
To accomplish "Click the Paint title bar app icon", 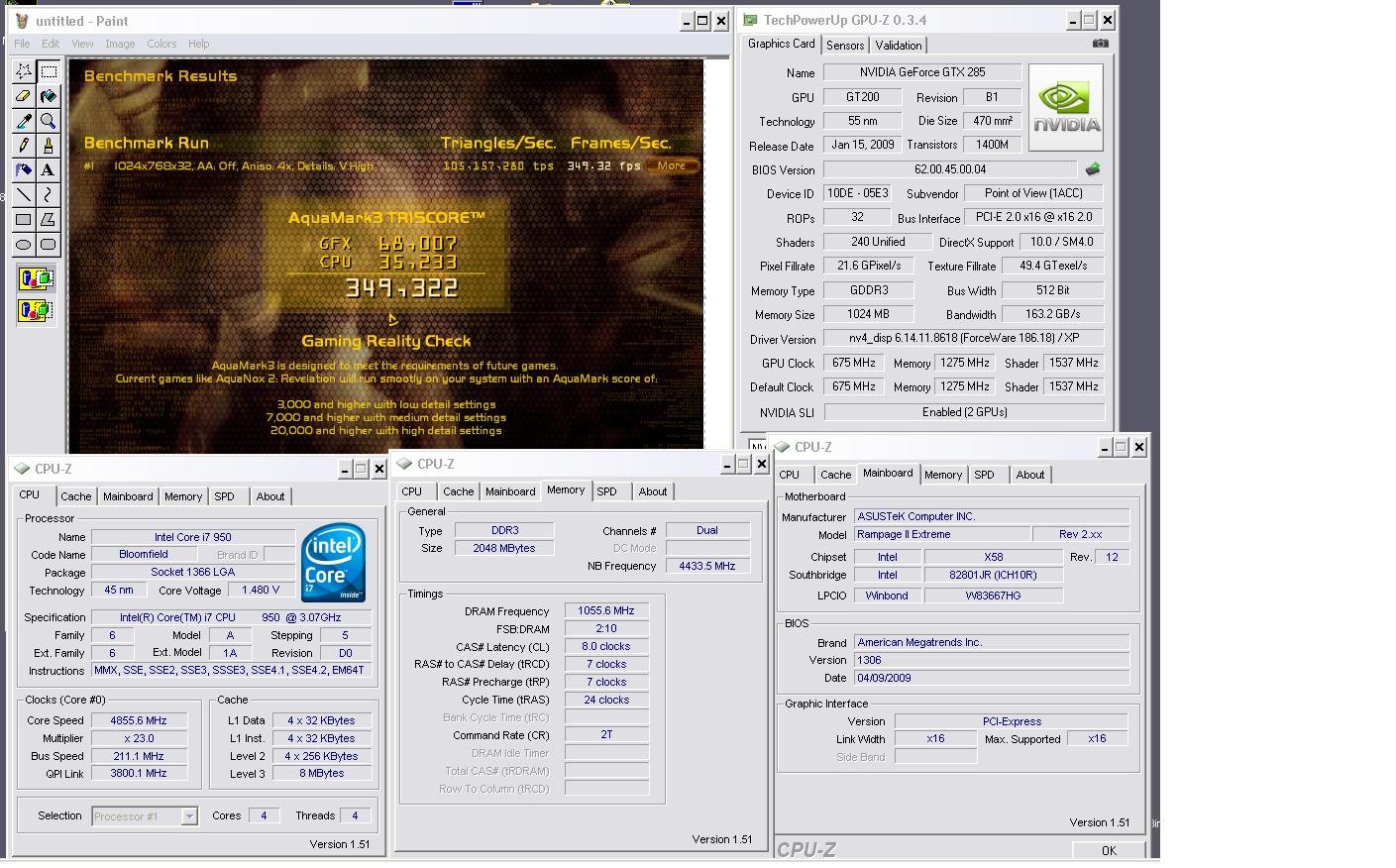I will click(22, 21).
